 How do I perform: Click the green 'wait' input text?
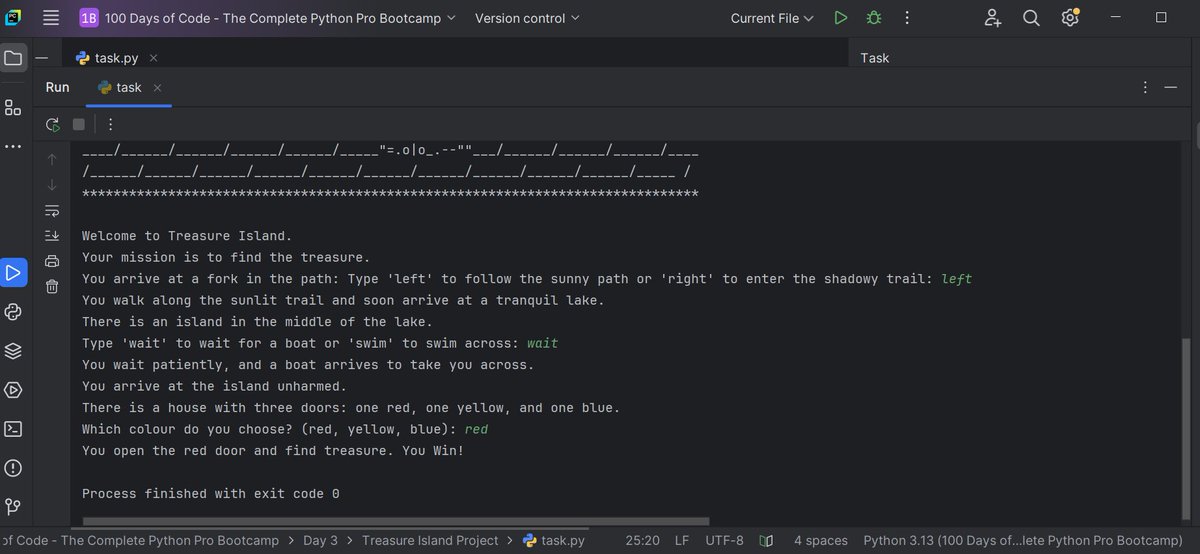543,343
